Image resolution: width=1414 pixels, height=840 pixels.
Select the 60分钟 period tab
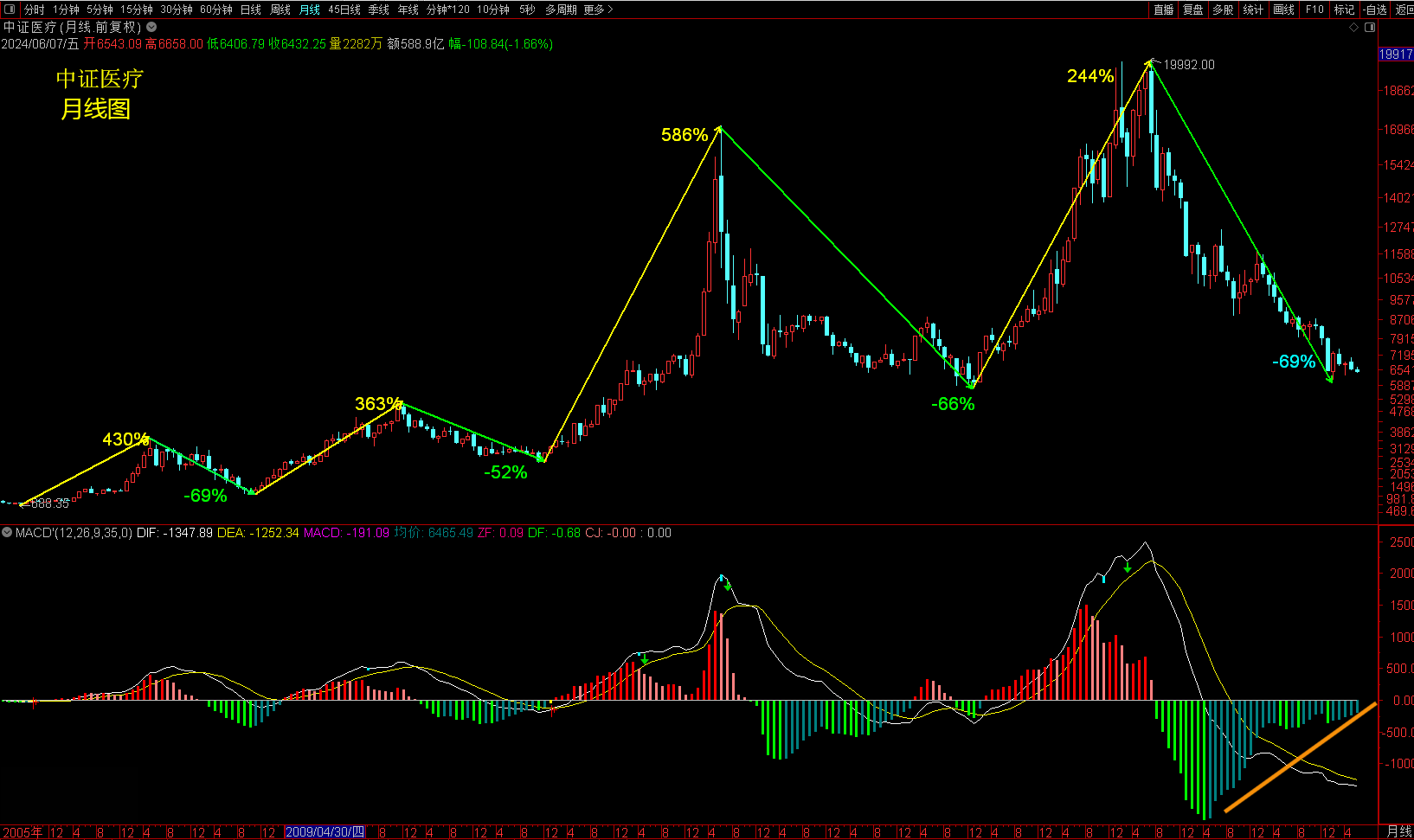click(x=216, y=10)
